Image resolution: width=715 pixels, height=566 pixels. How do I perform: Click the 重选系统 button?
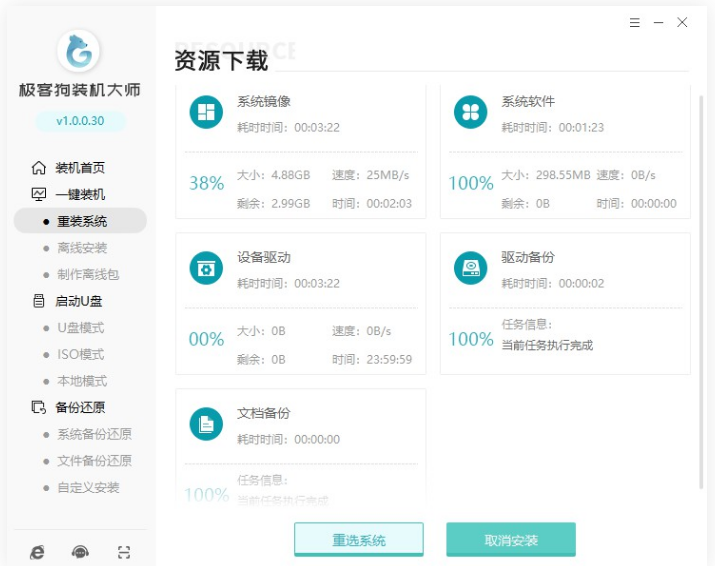pos(359,540)
